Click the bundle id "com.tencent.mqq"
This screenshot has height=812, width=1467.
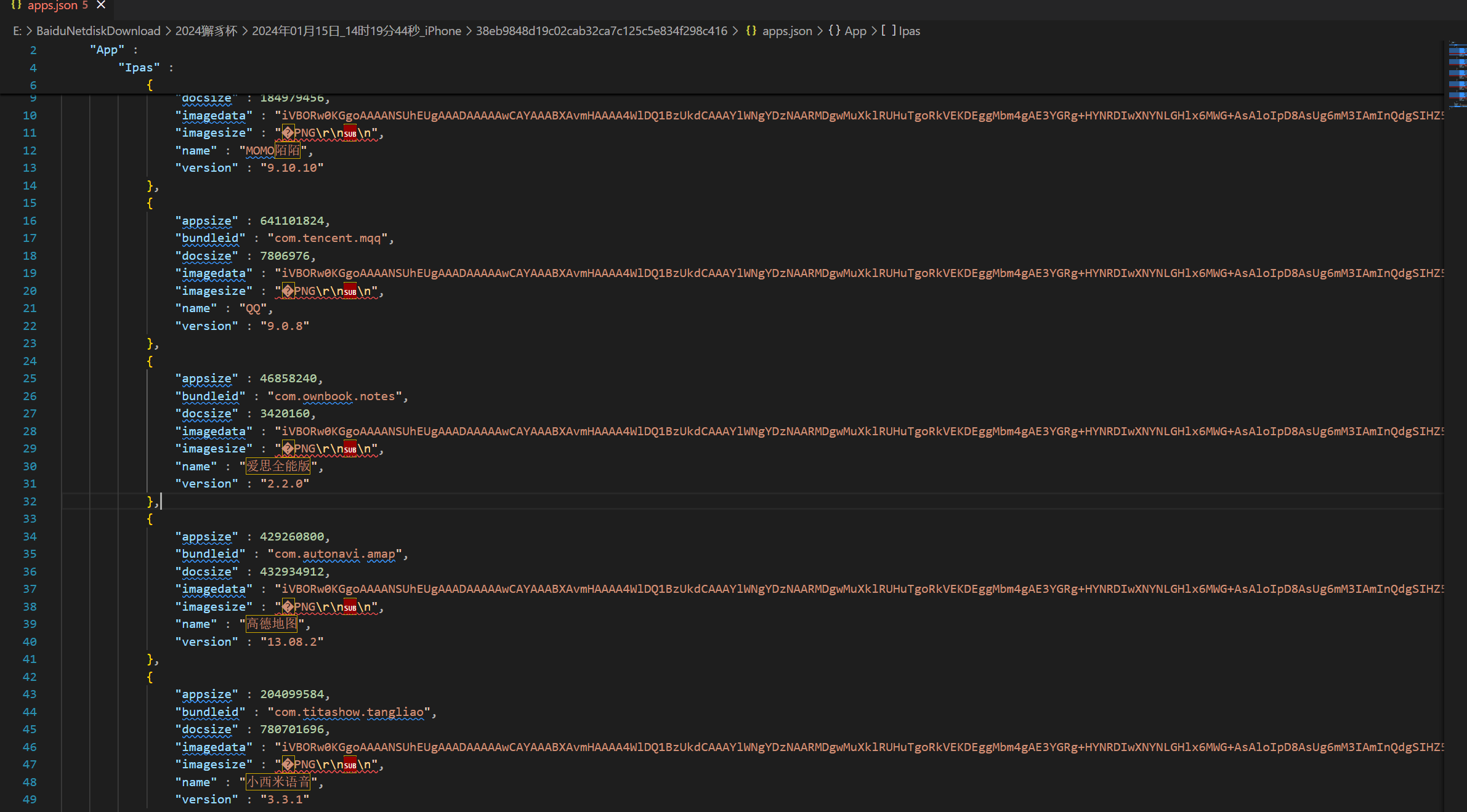(x=328, y=238)
